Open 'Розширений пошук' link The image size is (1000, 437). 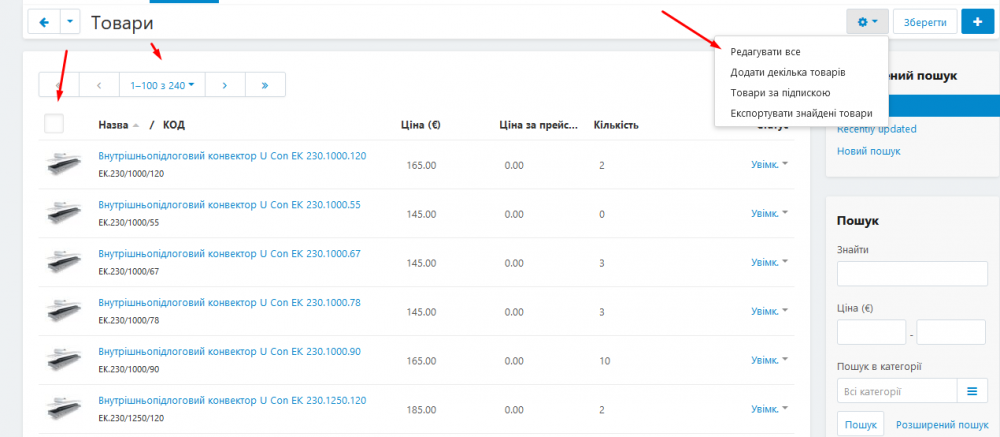coord(941,423)
